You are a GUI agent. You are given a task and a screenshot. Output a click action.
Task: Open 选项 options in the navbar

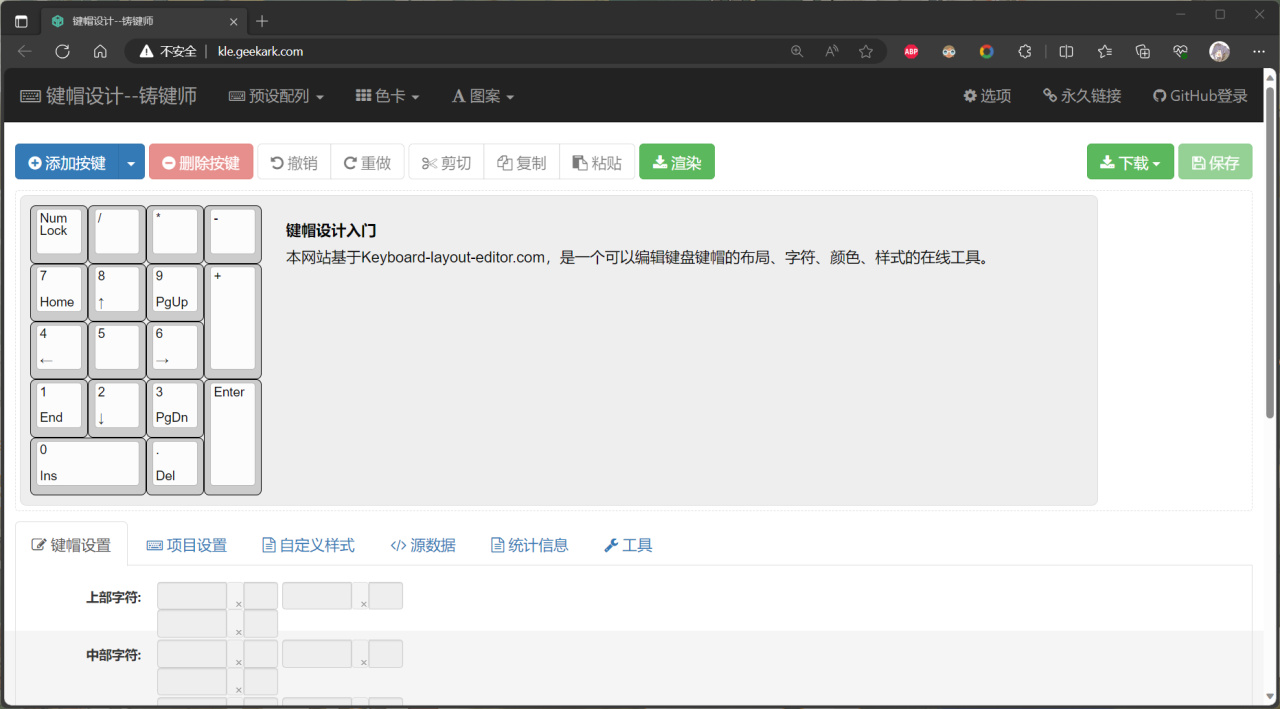(987, 96)
